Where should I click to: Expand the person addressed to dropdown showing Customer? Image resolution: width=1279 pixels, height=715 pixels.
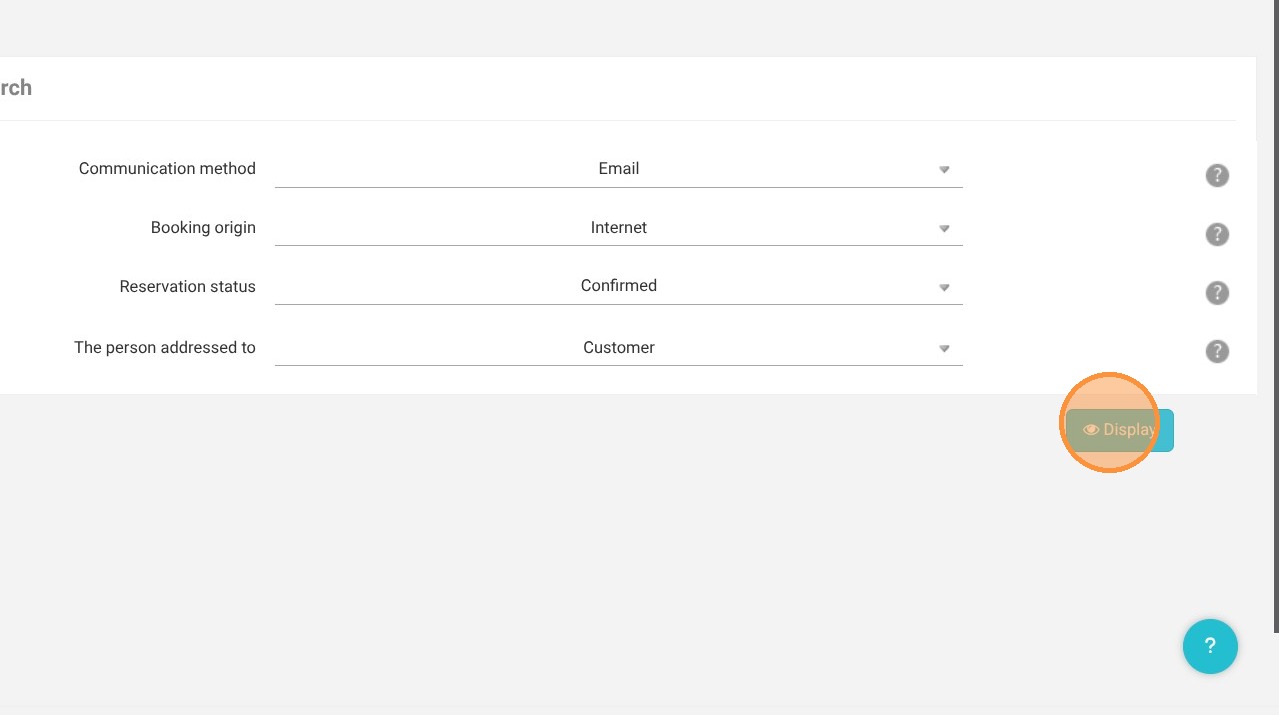618,348
